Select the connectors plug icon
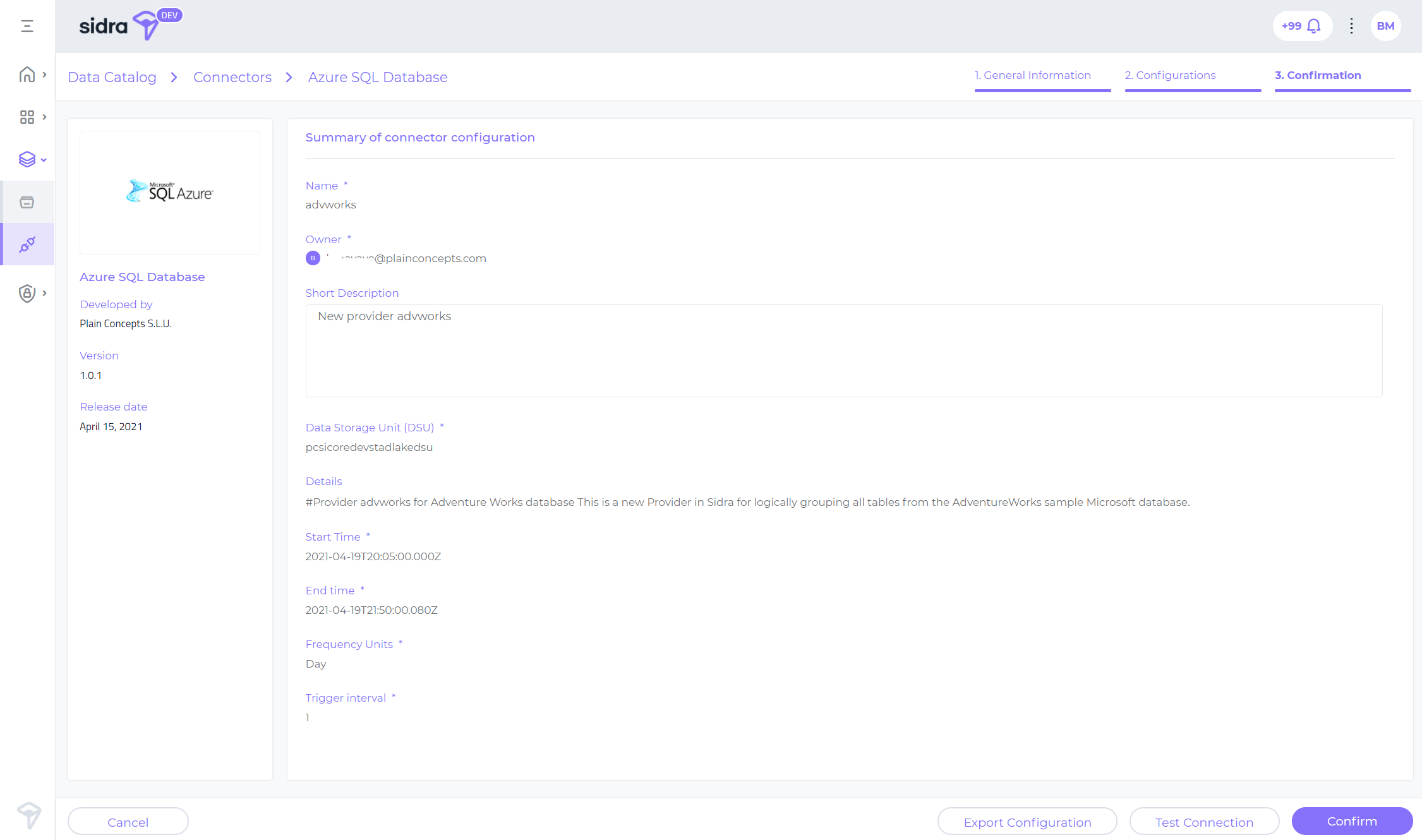The image size is (1422, 840). (27, 244)
